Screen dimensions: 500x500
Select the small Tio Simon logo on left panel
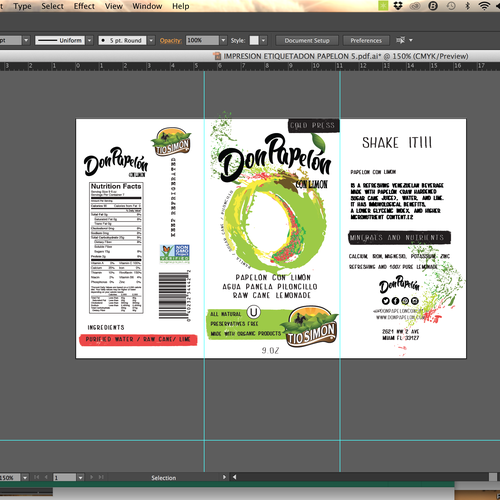click(x=171, y=141)
